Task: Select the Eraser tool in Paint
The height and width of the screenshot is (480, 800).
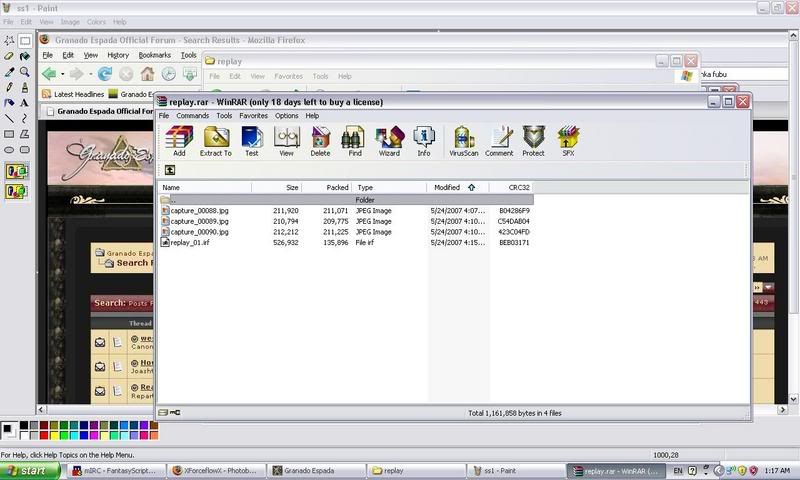Action: (9, 56)
